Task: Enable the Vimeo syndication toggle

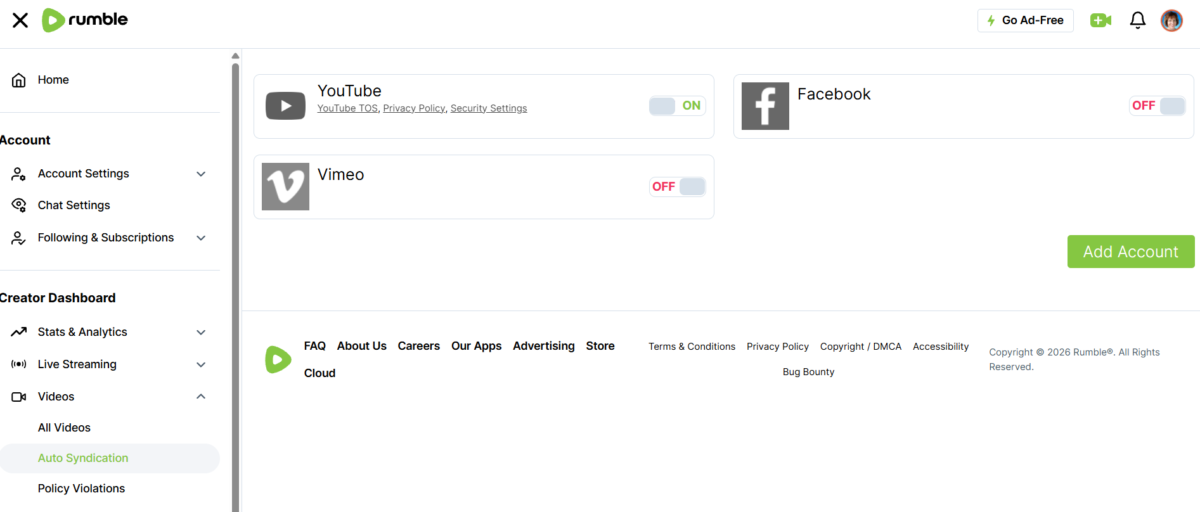Action: click(x=677, y=187)
